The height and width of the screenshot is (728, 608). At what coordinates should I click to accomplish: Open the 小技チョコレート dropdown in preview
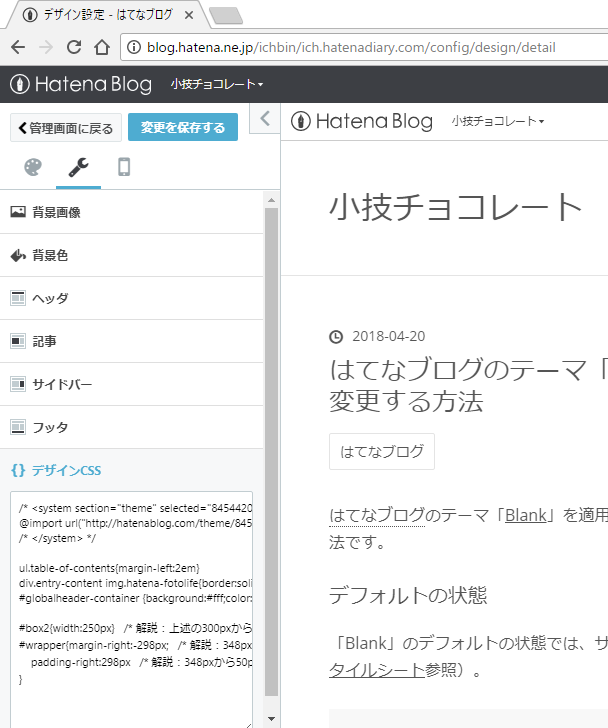click(x=498, y=122)
